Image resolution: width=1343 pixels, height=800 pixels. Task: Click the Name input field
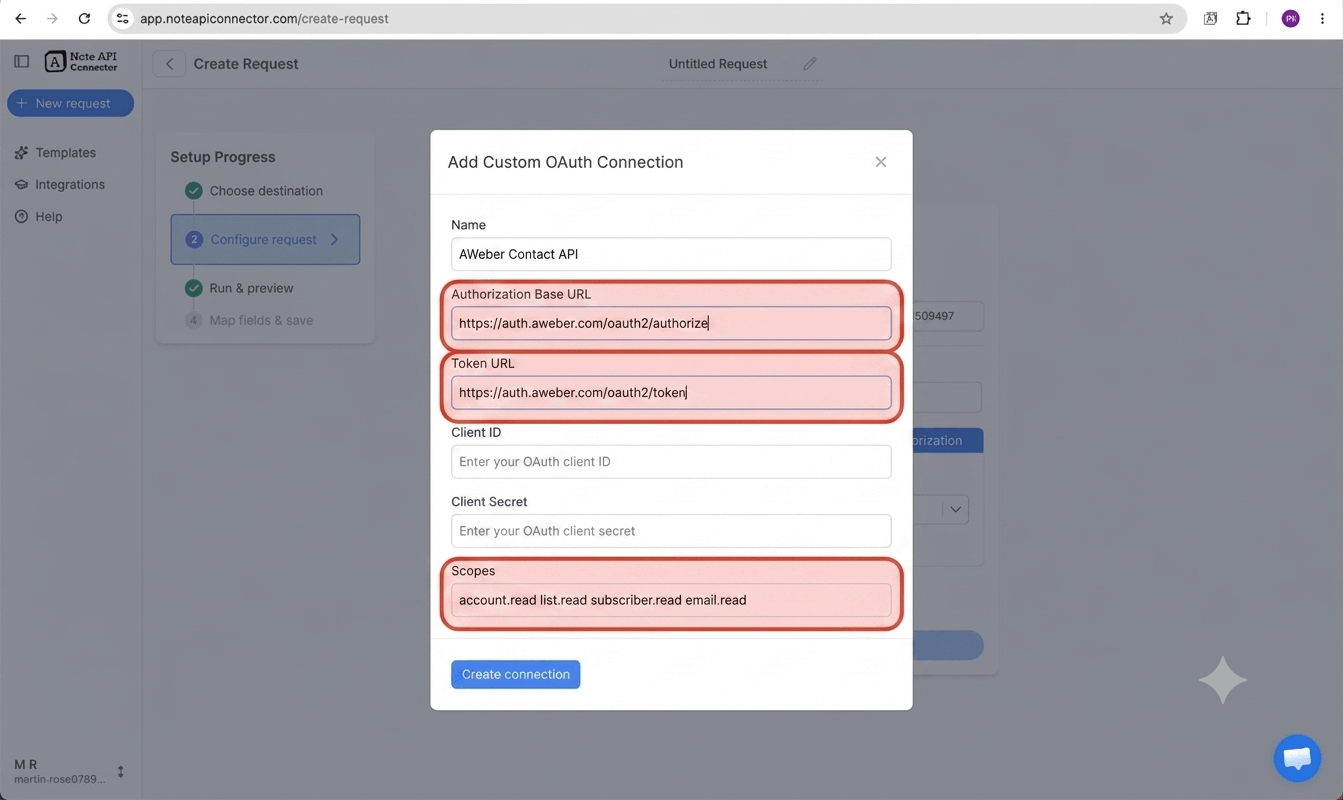[671, 254]
